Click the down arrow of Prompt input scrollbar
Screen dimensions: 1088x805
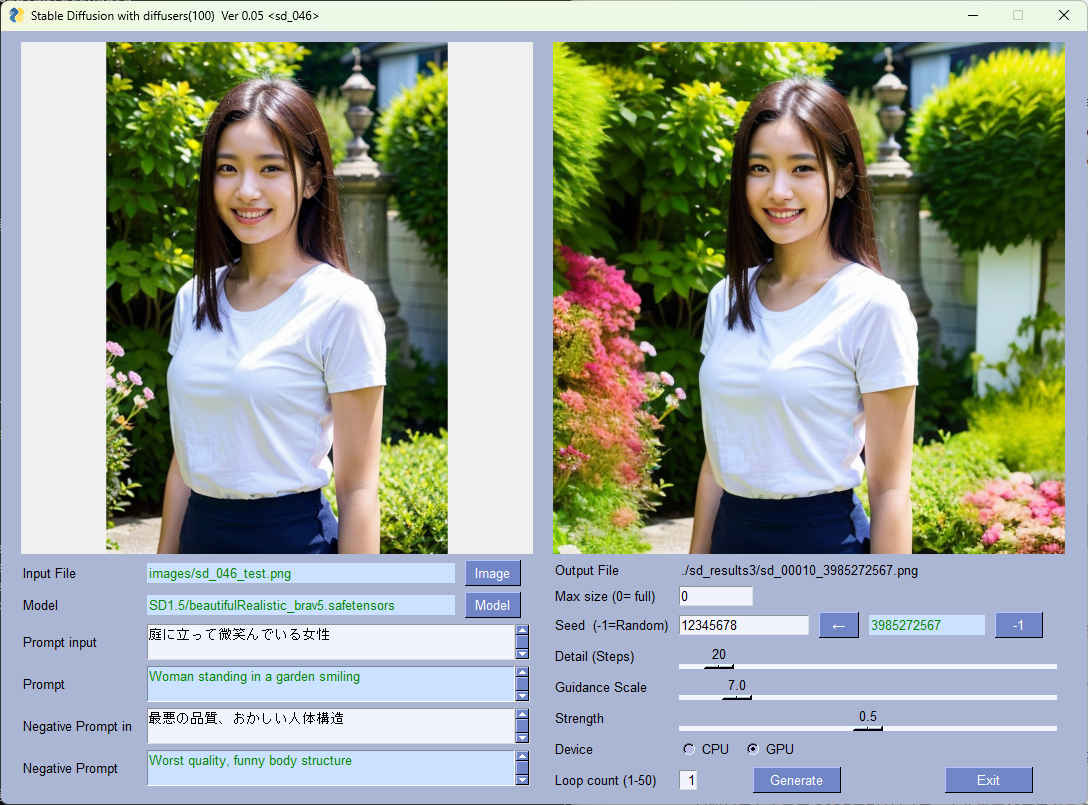pyautogui.click(x=522, y=654)
